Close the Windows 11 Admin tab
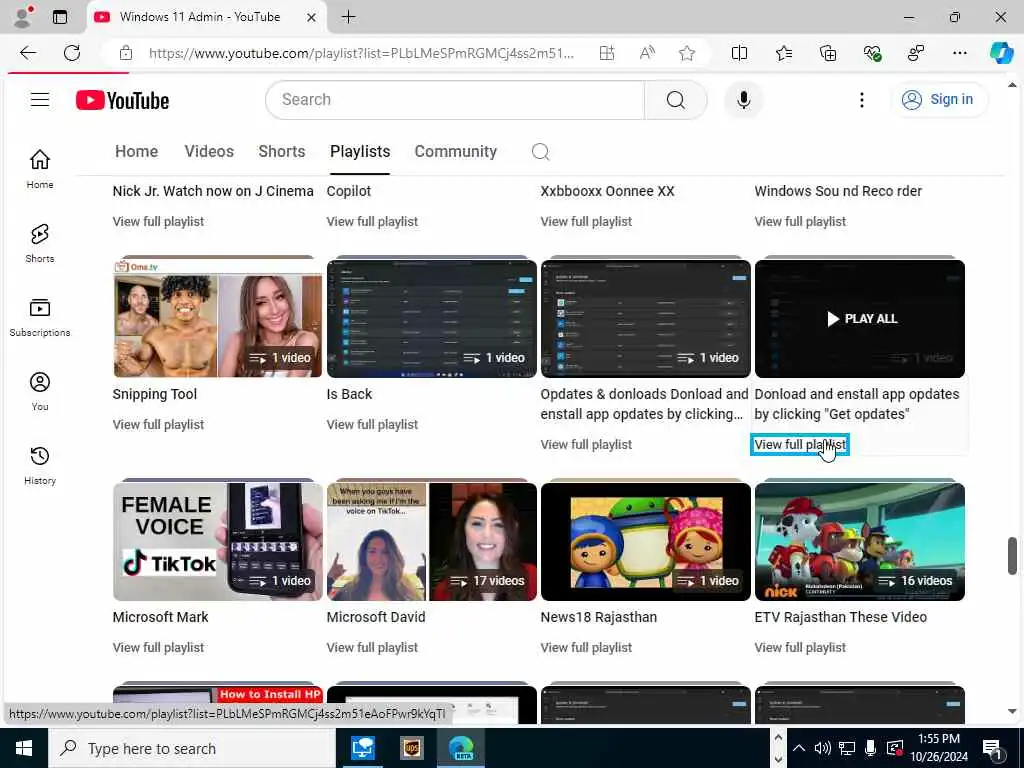1024x768 pixels. point(312,17)
